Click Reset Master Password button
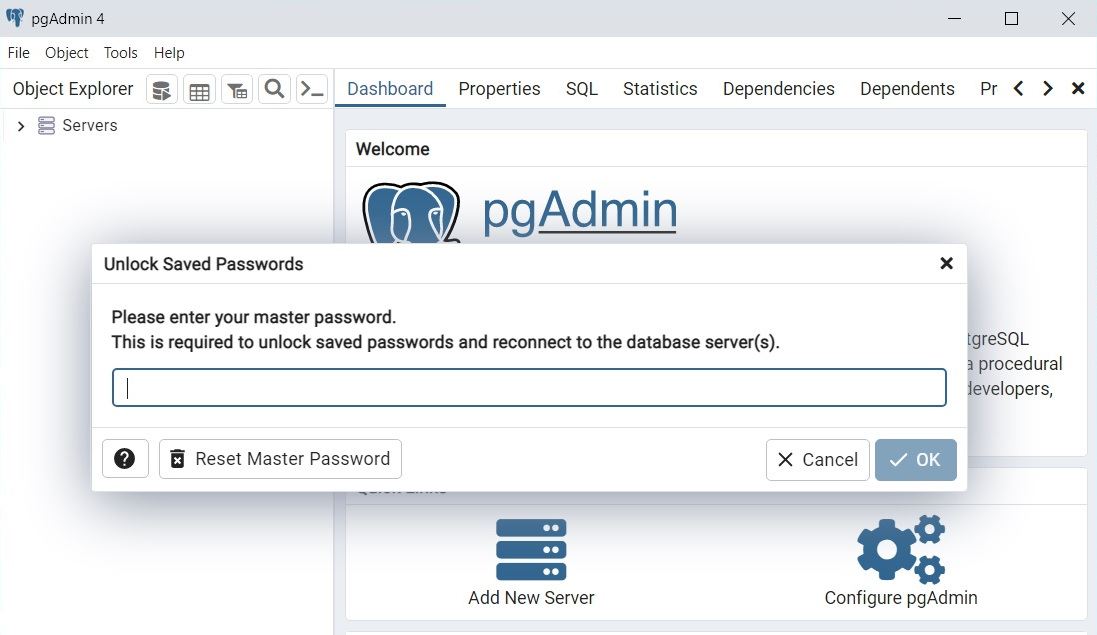 point(280,459)
